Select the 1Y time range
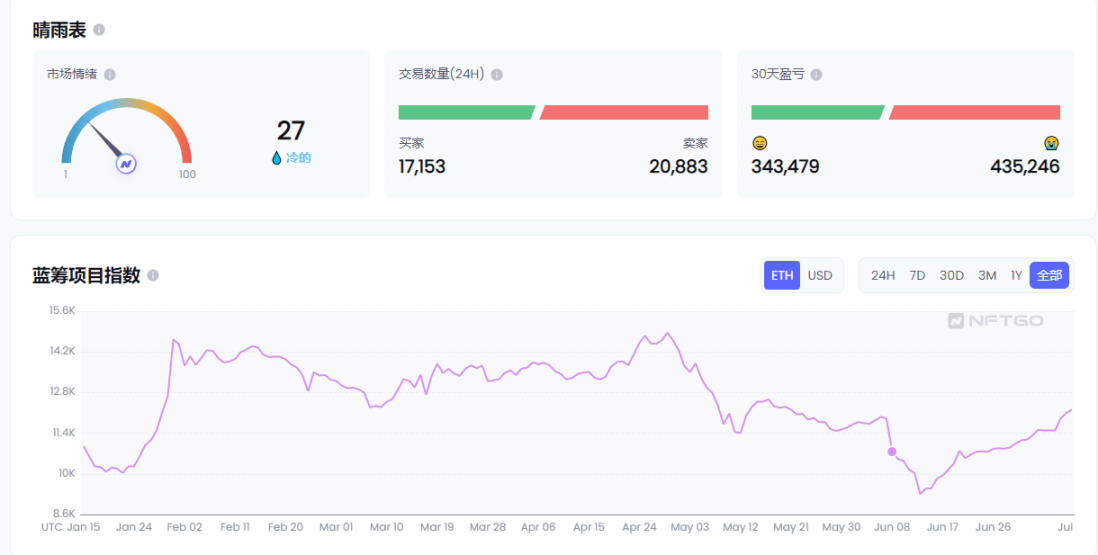The image size is (1098, 555). (1016, 275)
